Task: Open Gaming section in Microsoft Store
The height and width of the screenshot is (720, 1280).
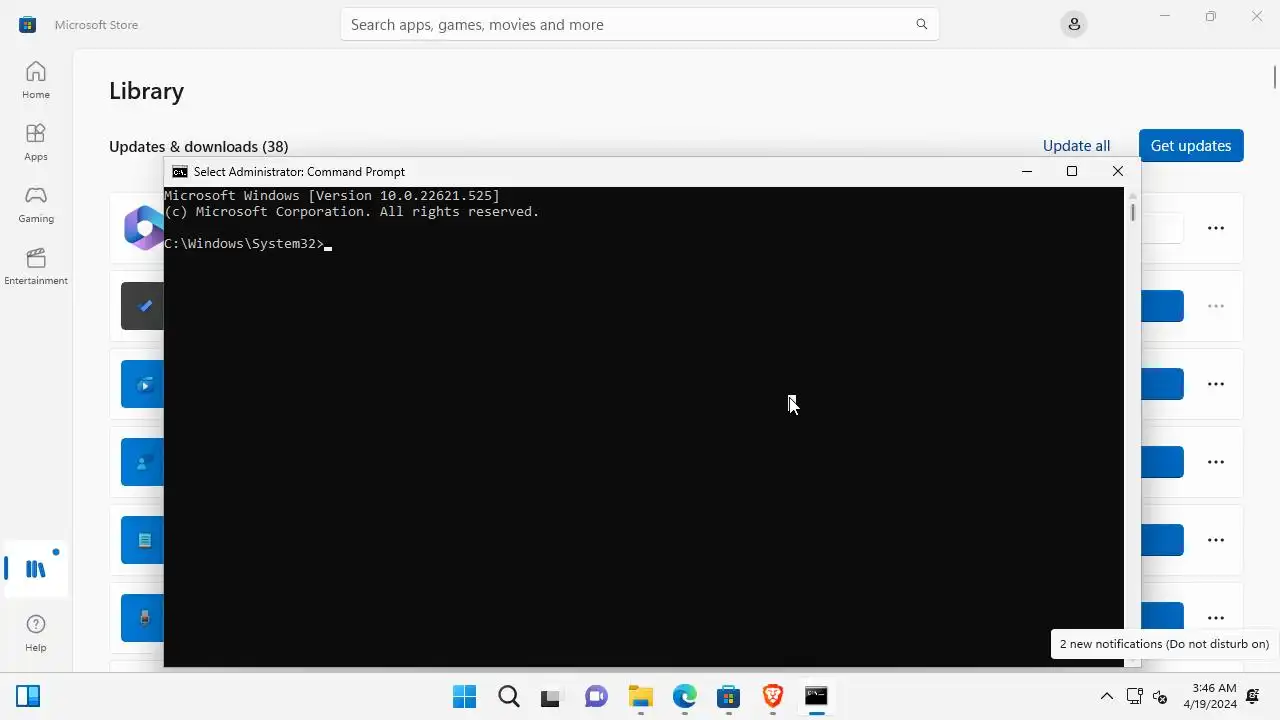Action: [36, 204]
